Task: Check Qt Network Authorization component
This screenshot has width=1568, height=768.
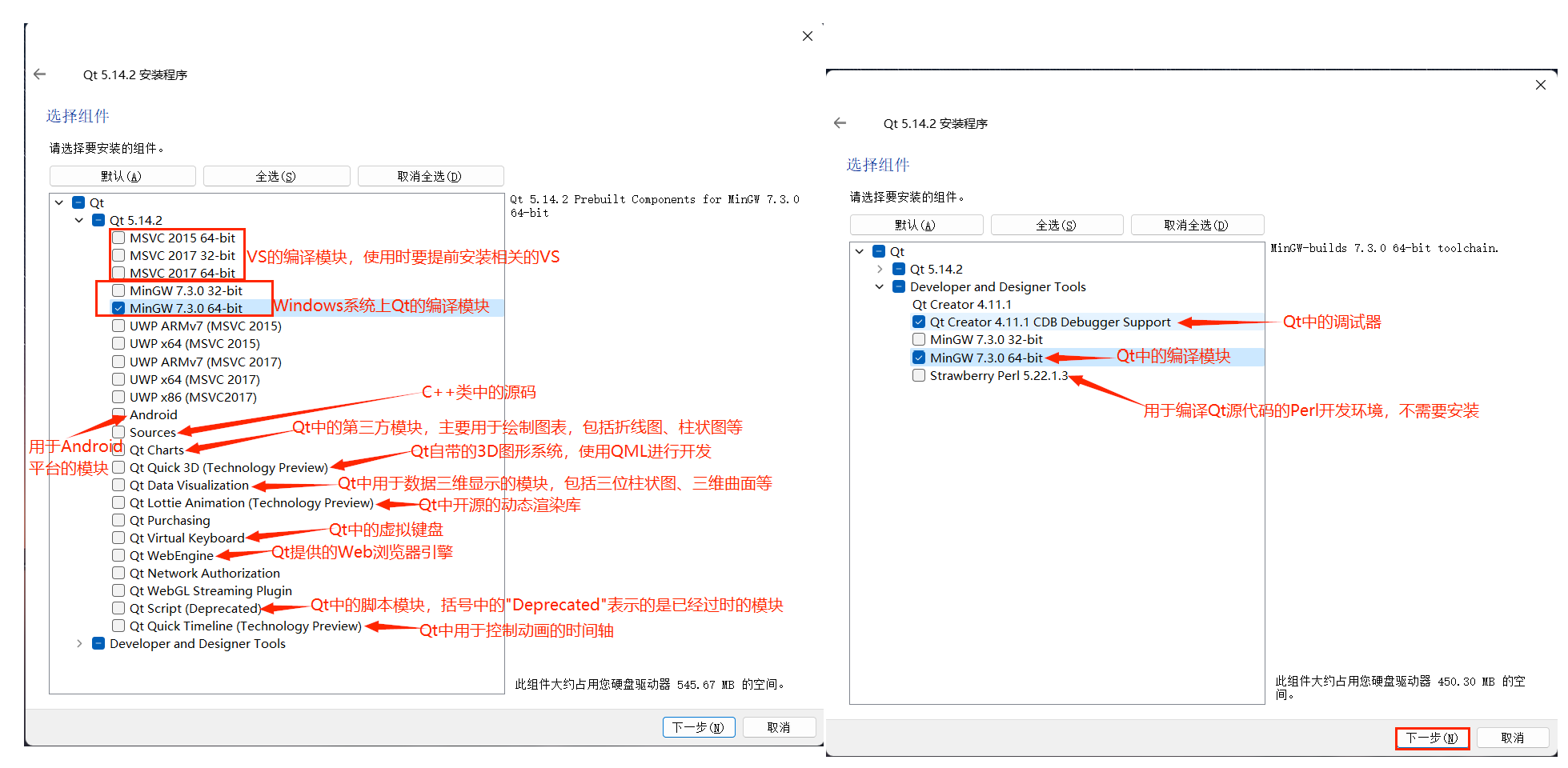Action: pos(118,573)
